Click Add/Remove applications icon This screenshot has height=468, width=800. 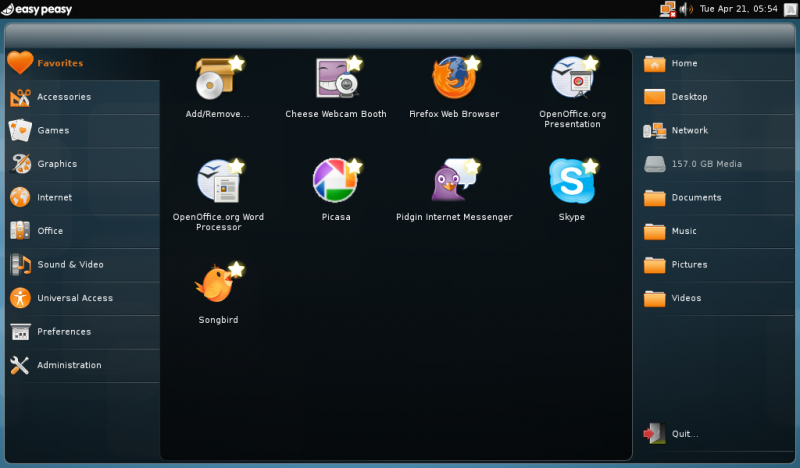click(x=217, y=80)
